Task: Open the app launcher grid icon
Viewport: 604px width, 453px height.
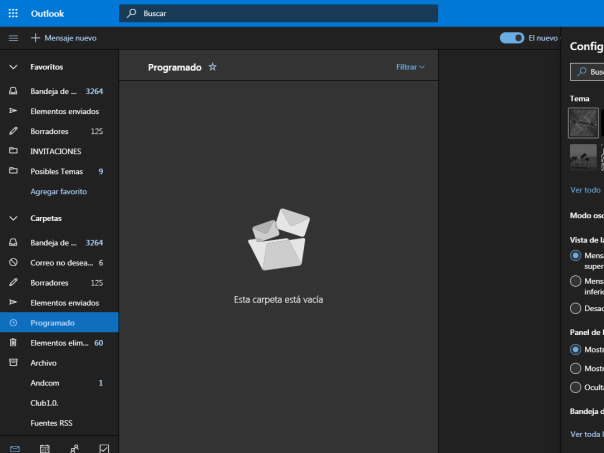Action: click(13, 13)
